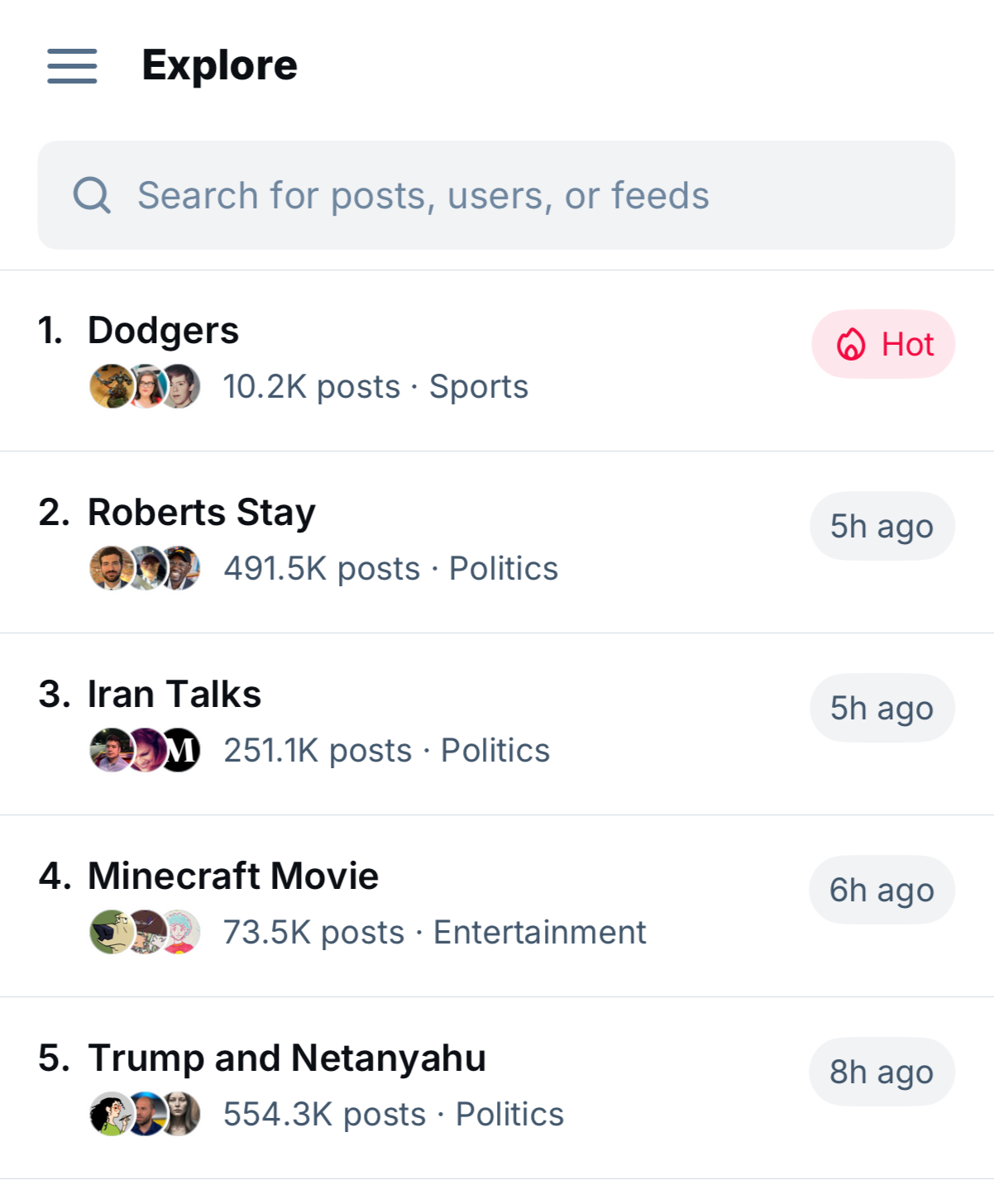The width and height of the screenshot is (994, 1204).
Task: Click the 5h ago badge on Roberts Stay
Action: (882, 526)
